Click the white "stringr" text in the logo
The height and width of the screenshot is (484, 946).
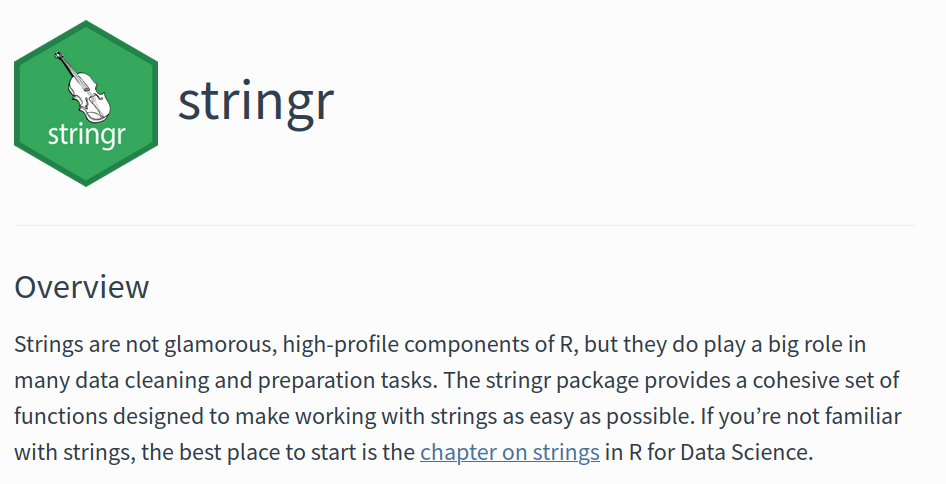click(86, 135)
